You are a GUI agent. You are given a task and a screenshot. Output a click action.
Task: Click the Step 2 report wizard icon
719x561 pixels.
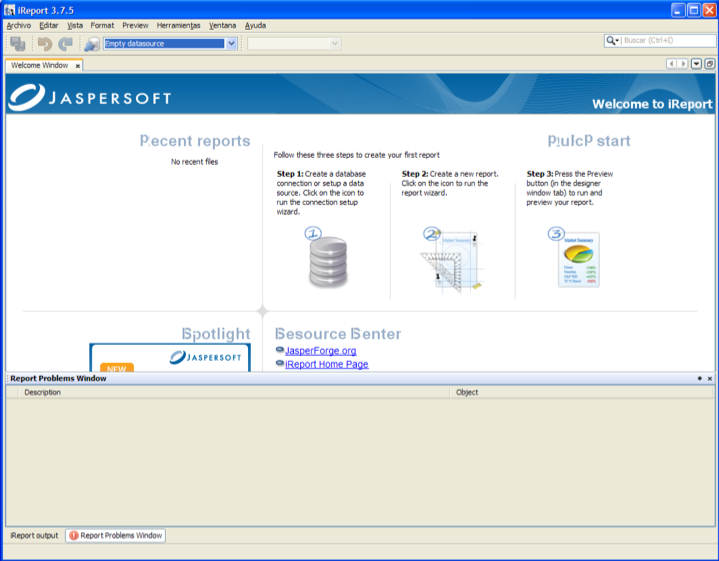pos(451,259)
